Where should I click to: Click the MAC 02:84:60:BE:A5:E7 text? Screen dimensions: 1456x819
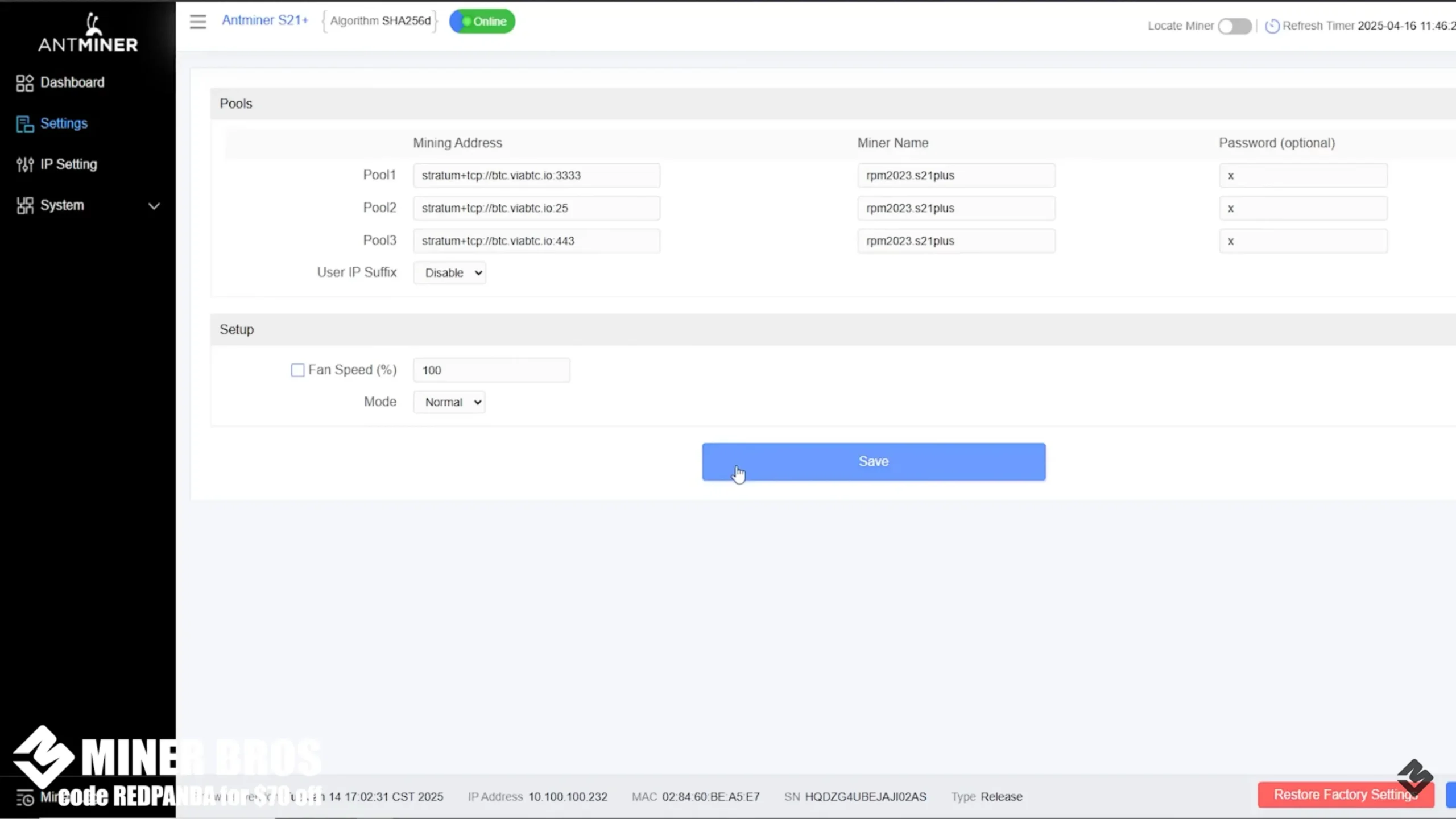(x=696, y=797)
